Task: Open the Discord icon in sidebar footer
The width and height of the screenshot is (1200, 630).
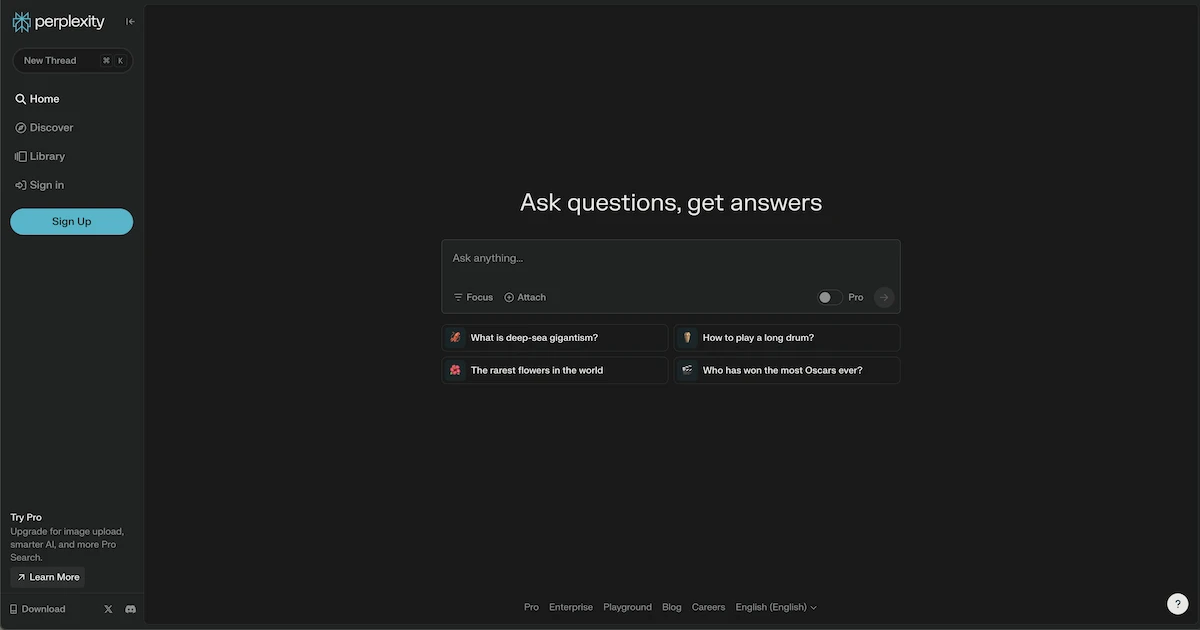Action: (130, 609)
